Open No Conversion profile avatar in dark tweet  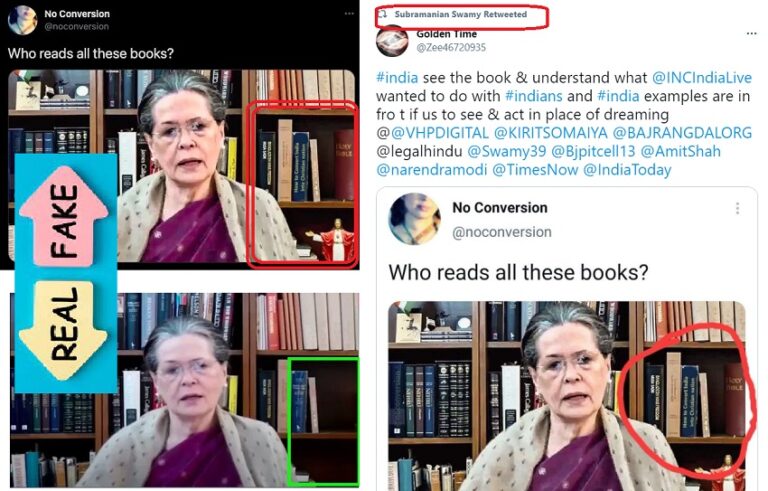(23, 20)
